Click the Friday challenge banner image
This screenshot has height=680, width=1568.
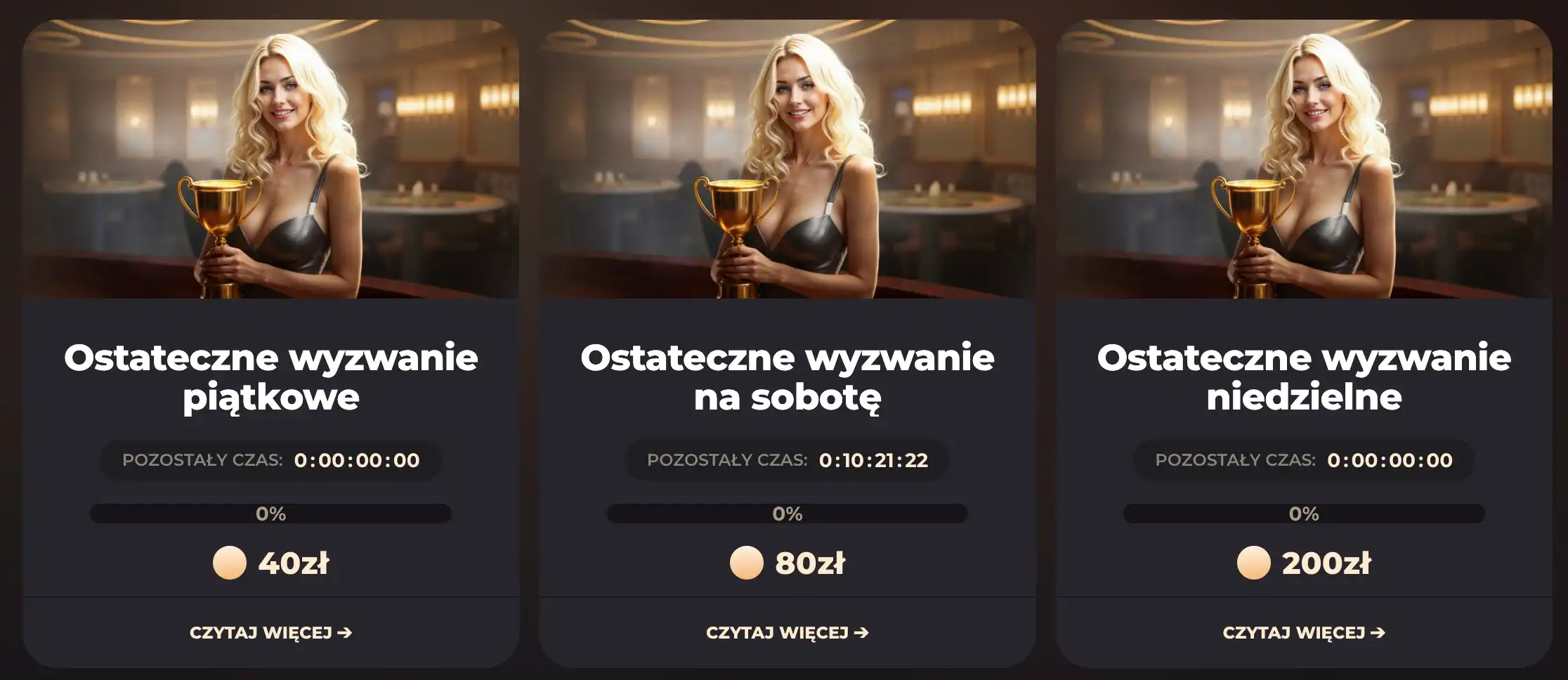click(270, 159)
